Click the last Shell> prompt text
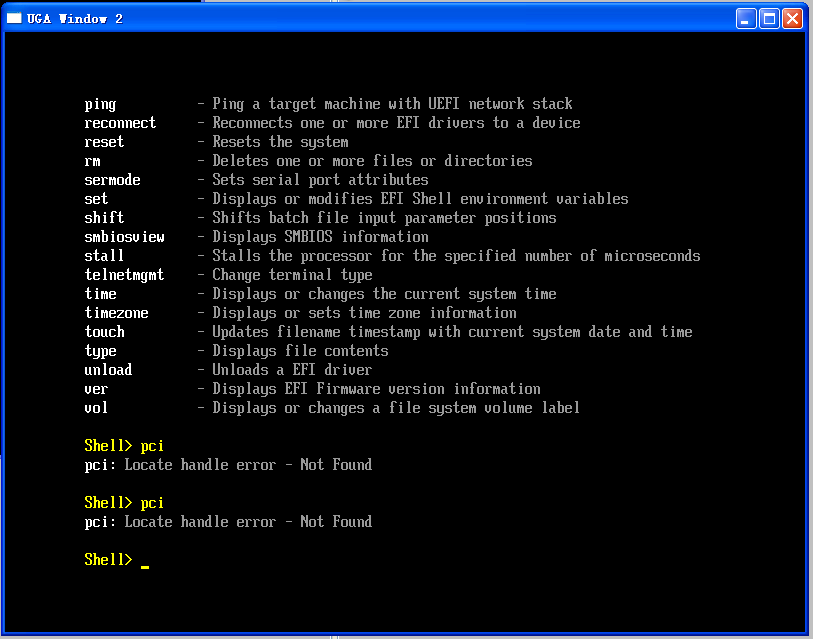813x639 pixels. pyautogui.click(x=108, y=559)
